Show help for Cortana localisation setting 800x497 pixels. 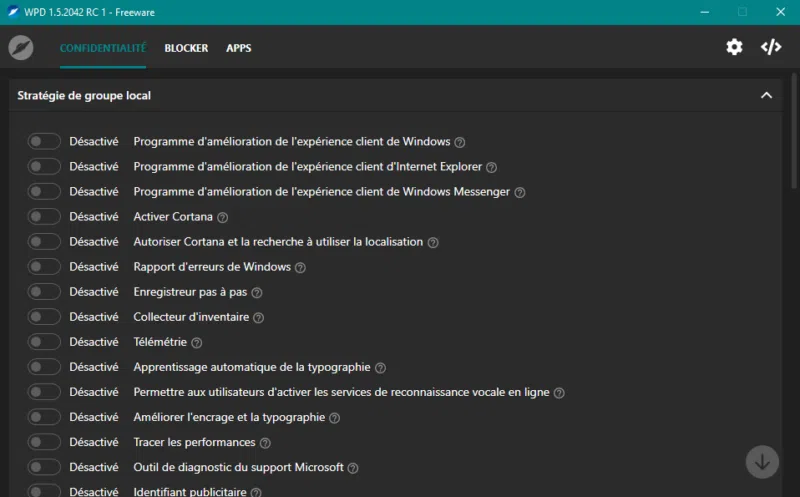(x=433, y=242)
